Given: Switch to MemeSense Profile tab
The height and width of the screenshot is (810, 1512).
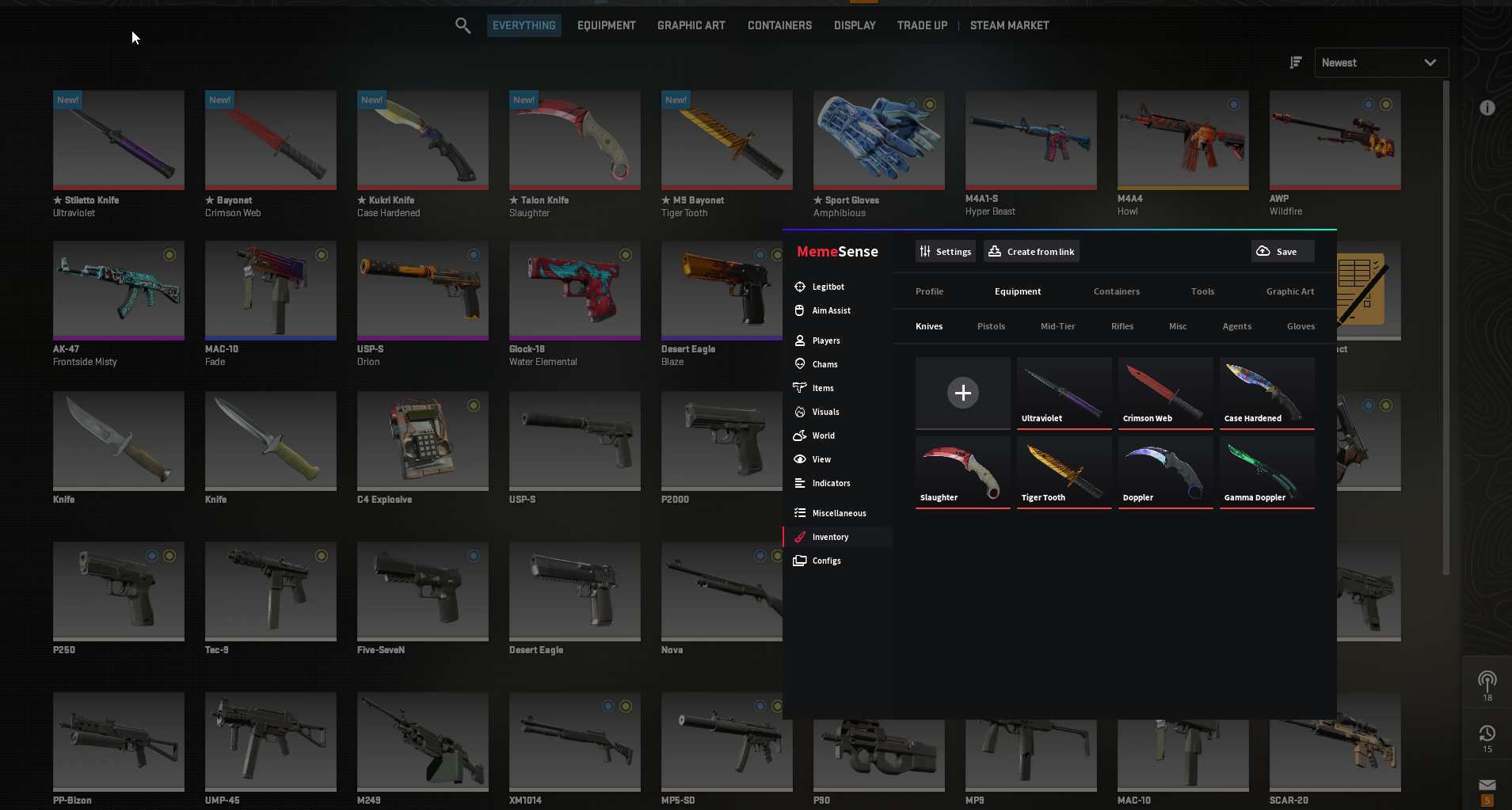Looking at the screenshot, I should point(929,291).
